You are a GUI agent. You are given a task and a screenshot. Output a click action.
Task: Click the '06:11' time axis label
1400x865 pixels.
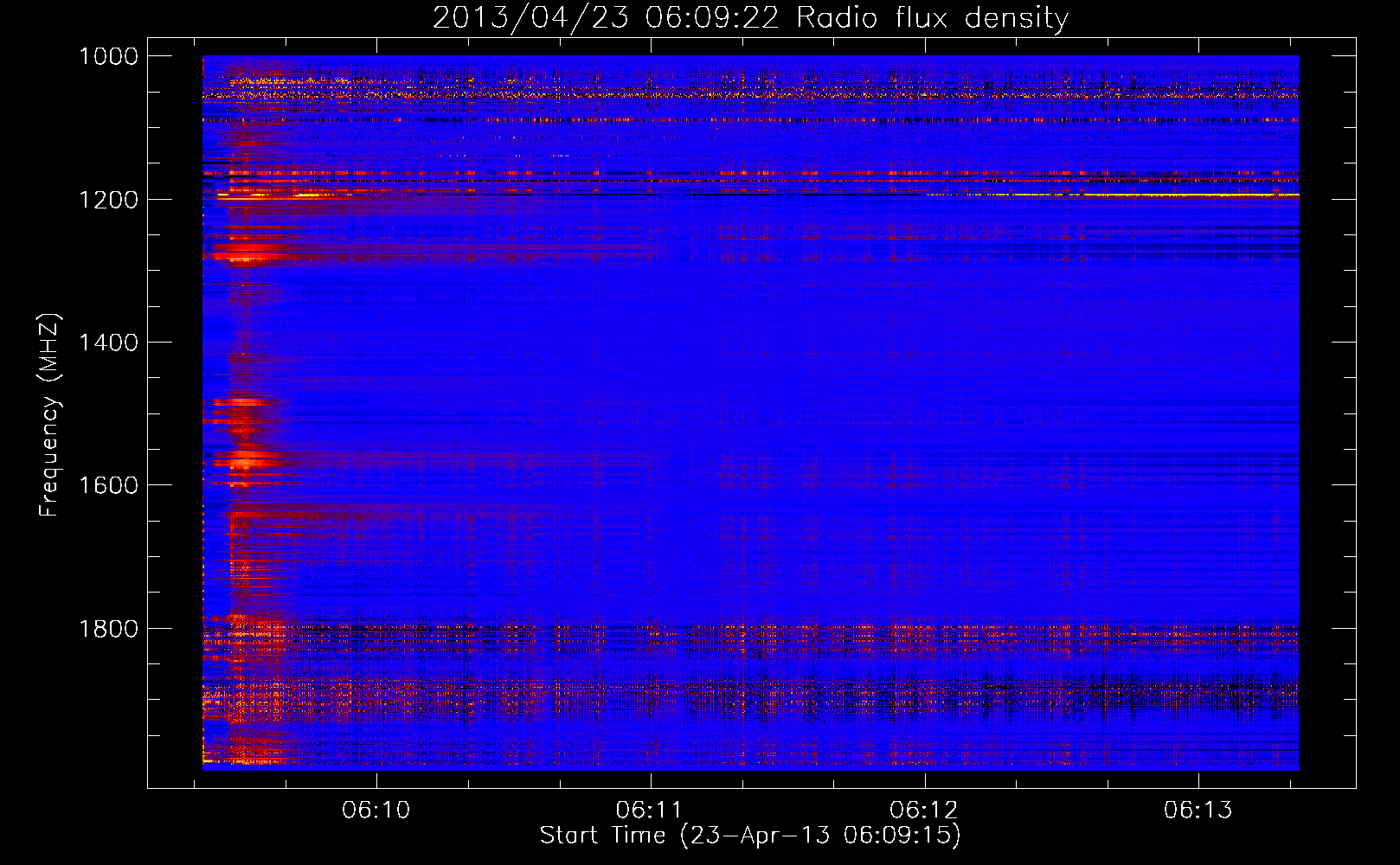coord(650,811)
